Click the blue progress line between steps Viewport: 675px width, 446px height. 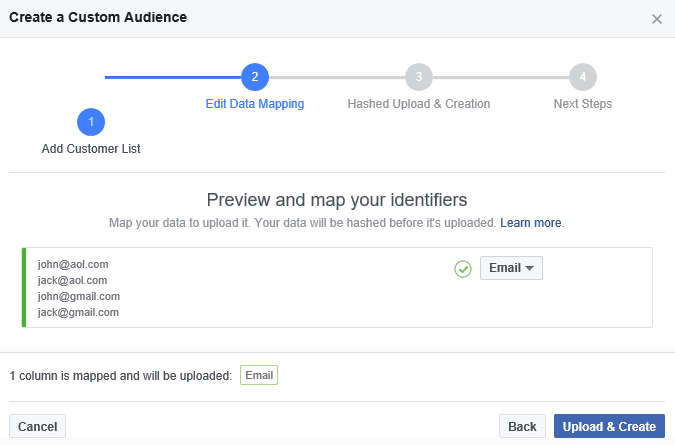point(172,77)
